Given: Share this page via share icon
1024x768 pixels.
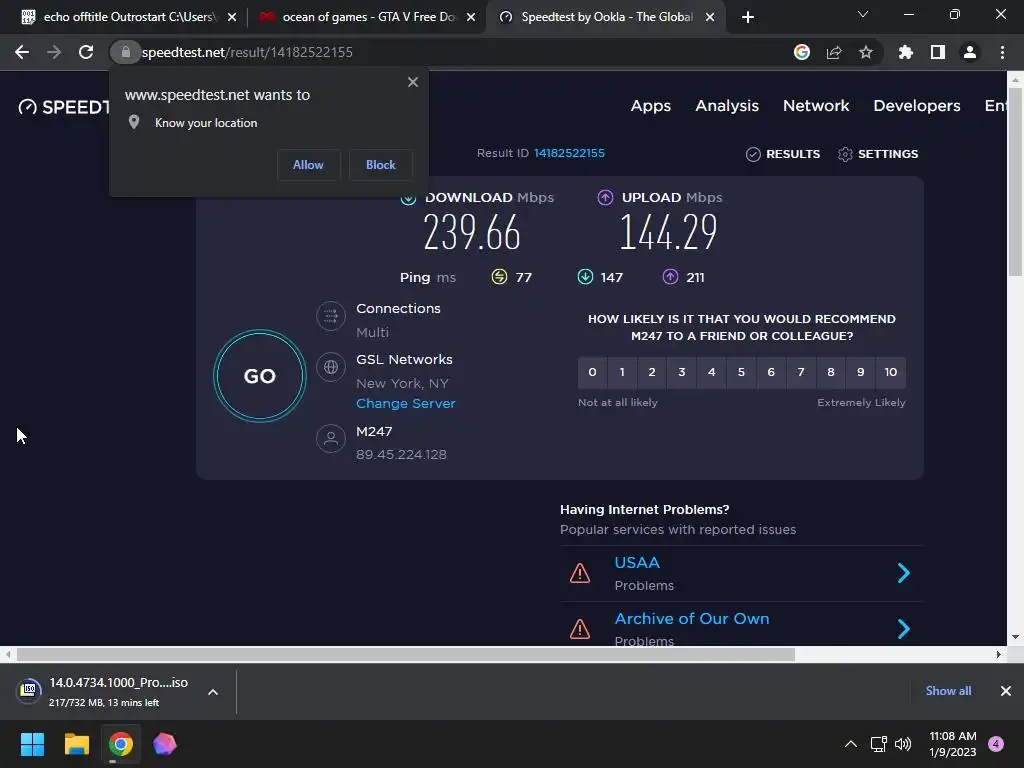Looking at the screenshot, I should (x=834, y=52).
